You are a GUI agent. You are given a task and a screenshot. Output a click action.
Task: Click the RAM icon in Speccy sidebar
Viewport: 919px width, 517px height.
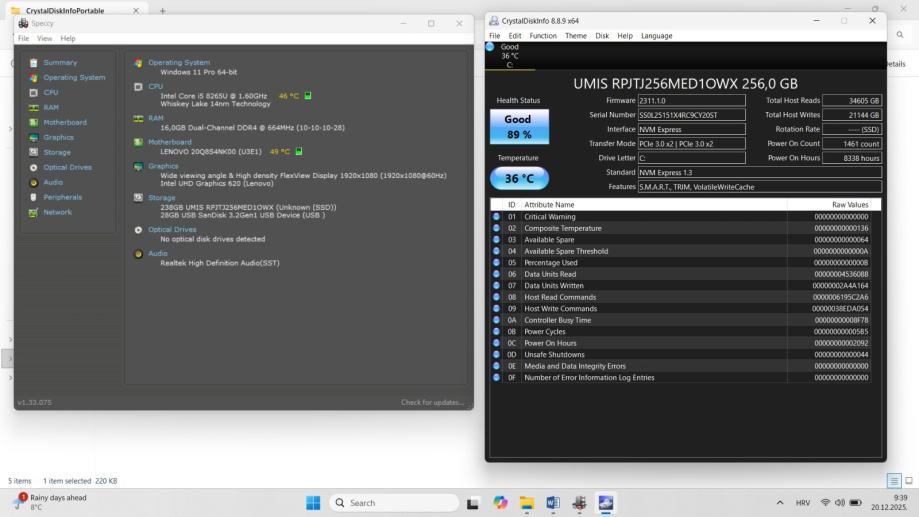(x=33, y=107)
